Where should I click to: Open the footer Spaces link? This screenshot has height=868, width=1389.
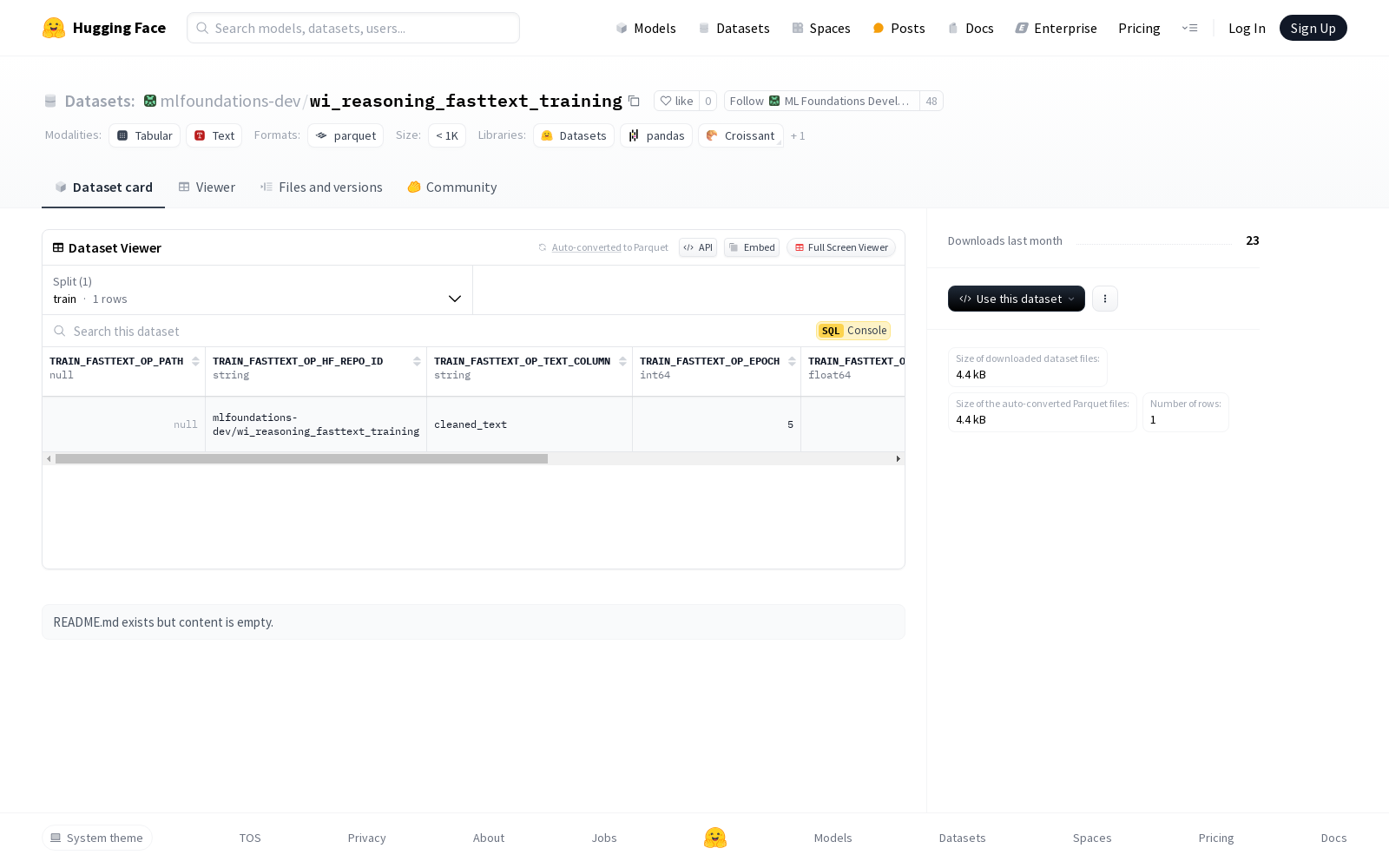click(1092, 838)
